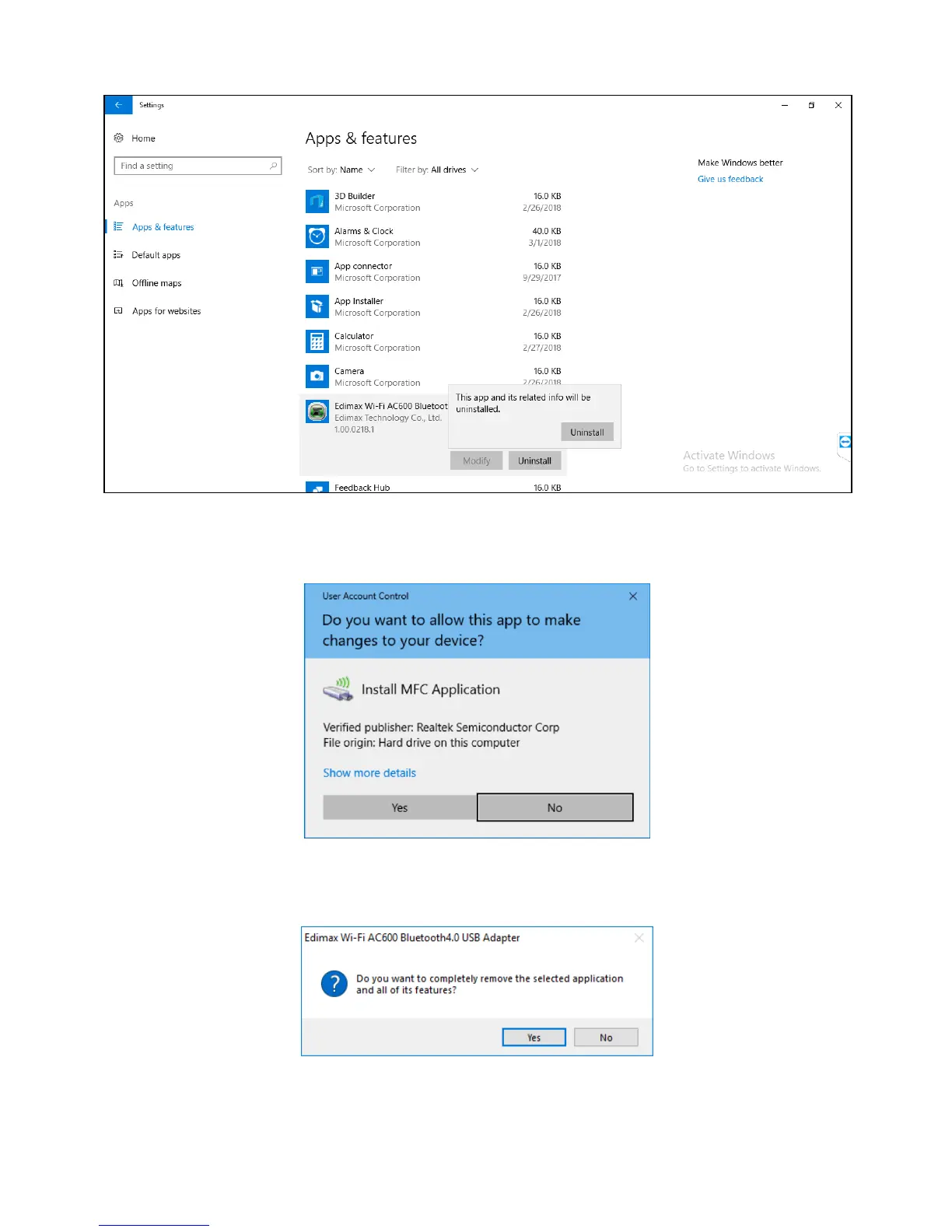Click Uninstall button under Edimax entry
The width and height of the screenshot is (952, 1232).
[534, 460]
